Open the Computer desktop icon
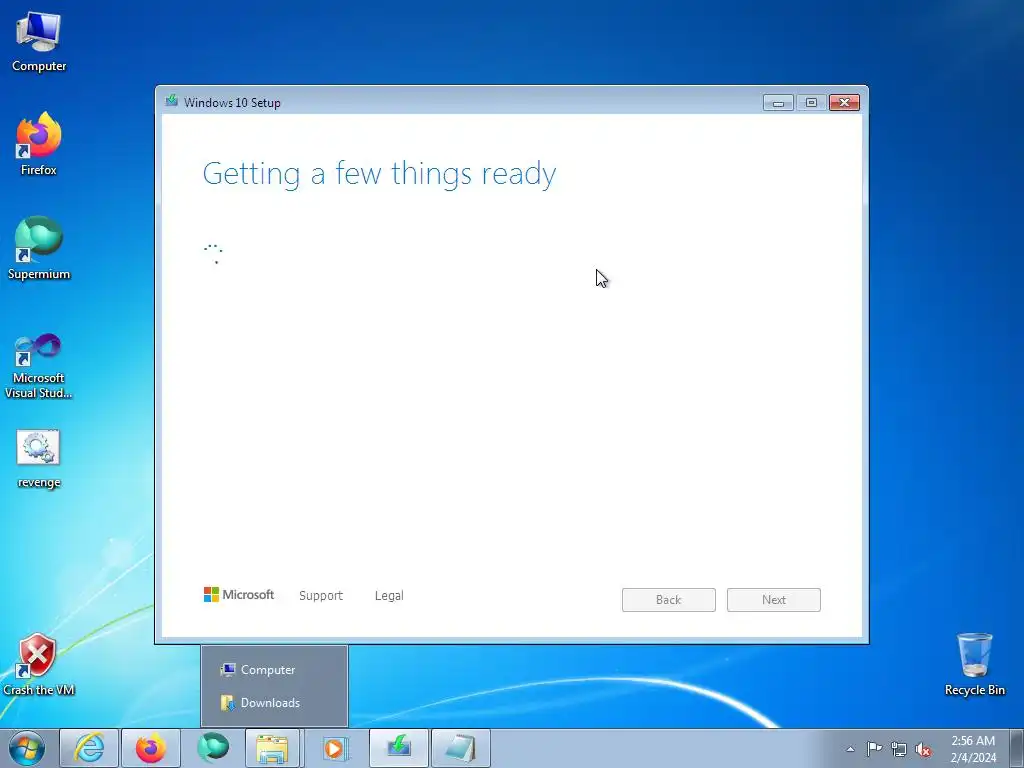Image resolution: width=1024 pixels, height=768 pixels. pos(39,42)
